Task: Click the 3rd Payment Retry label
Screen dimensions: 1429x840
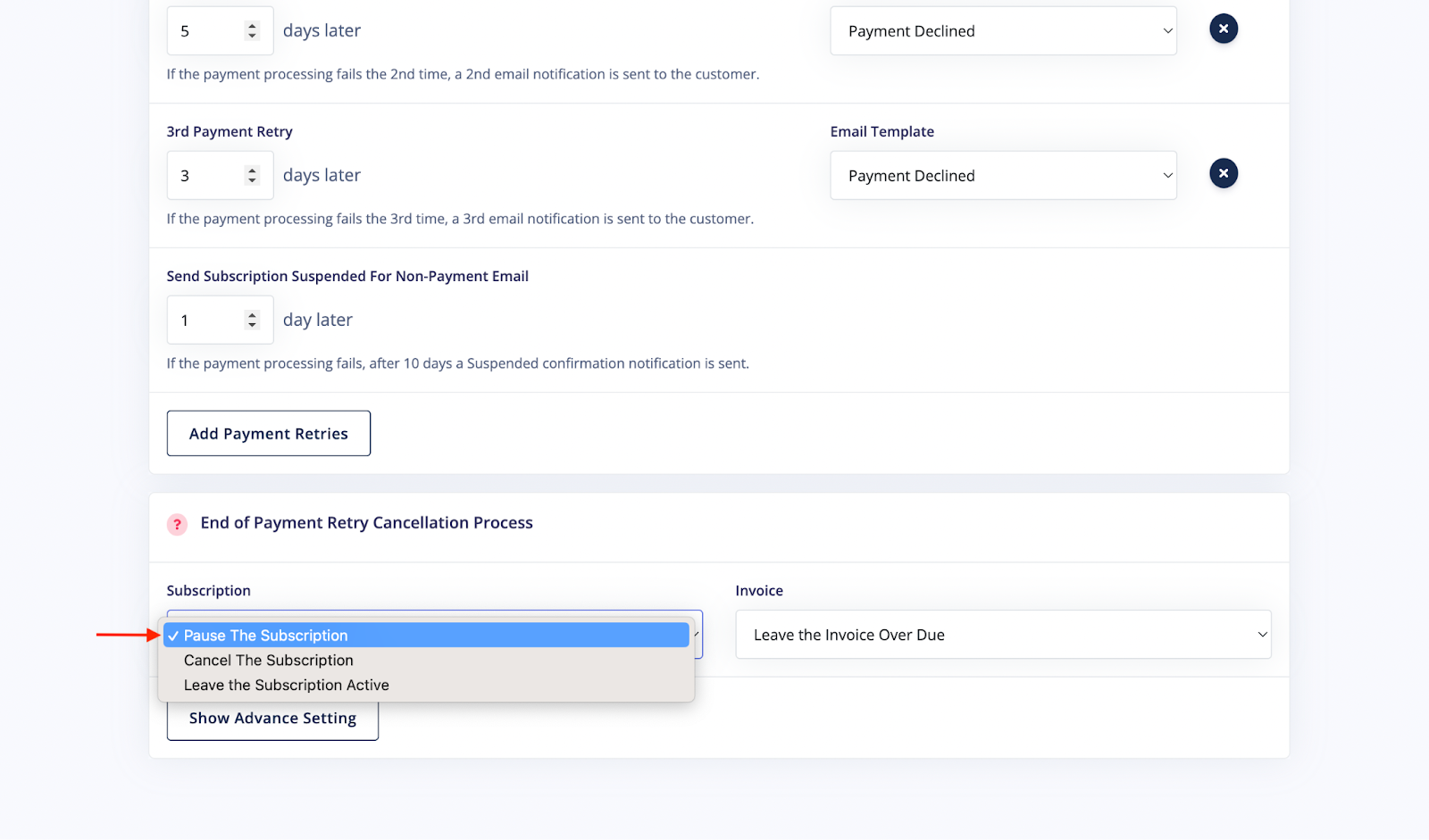Action: [x=230, y=132]
